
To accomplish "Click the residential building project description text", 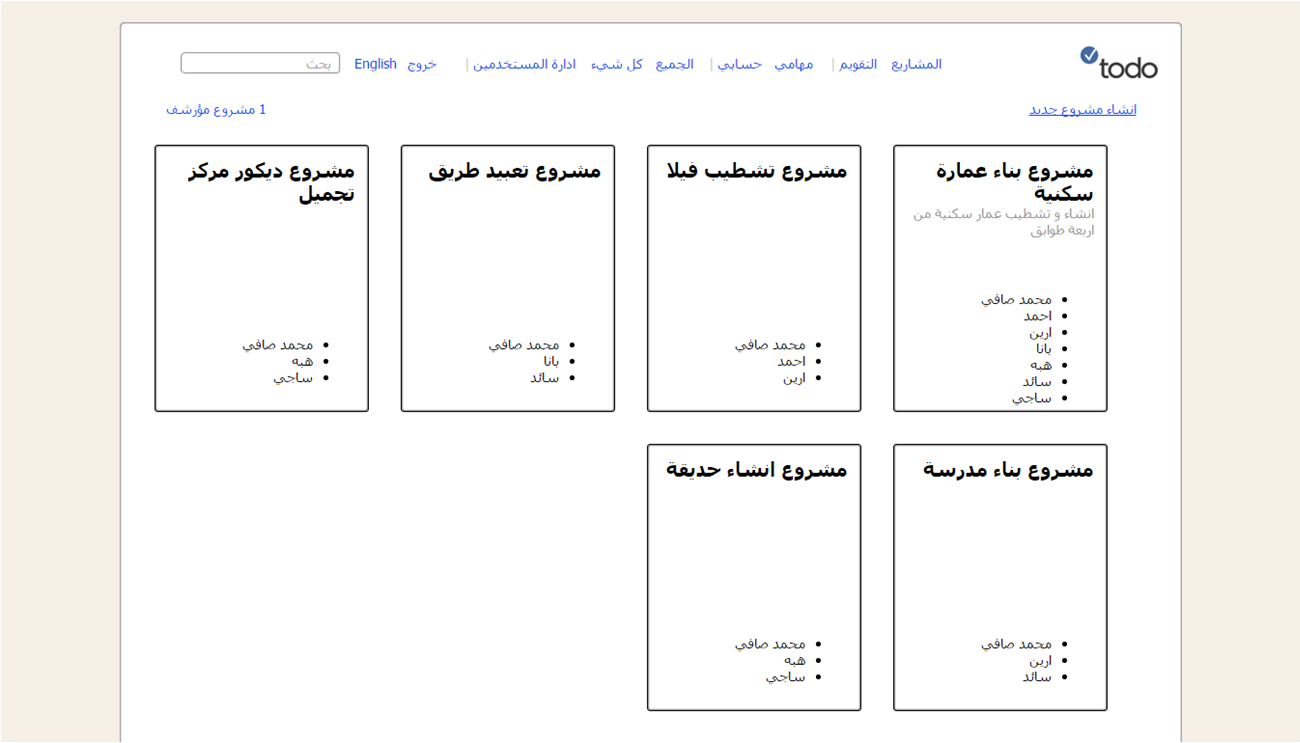I will (1004, 222).
